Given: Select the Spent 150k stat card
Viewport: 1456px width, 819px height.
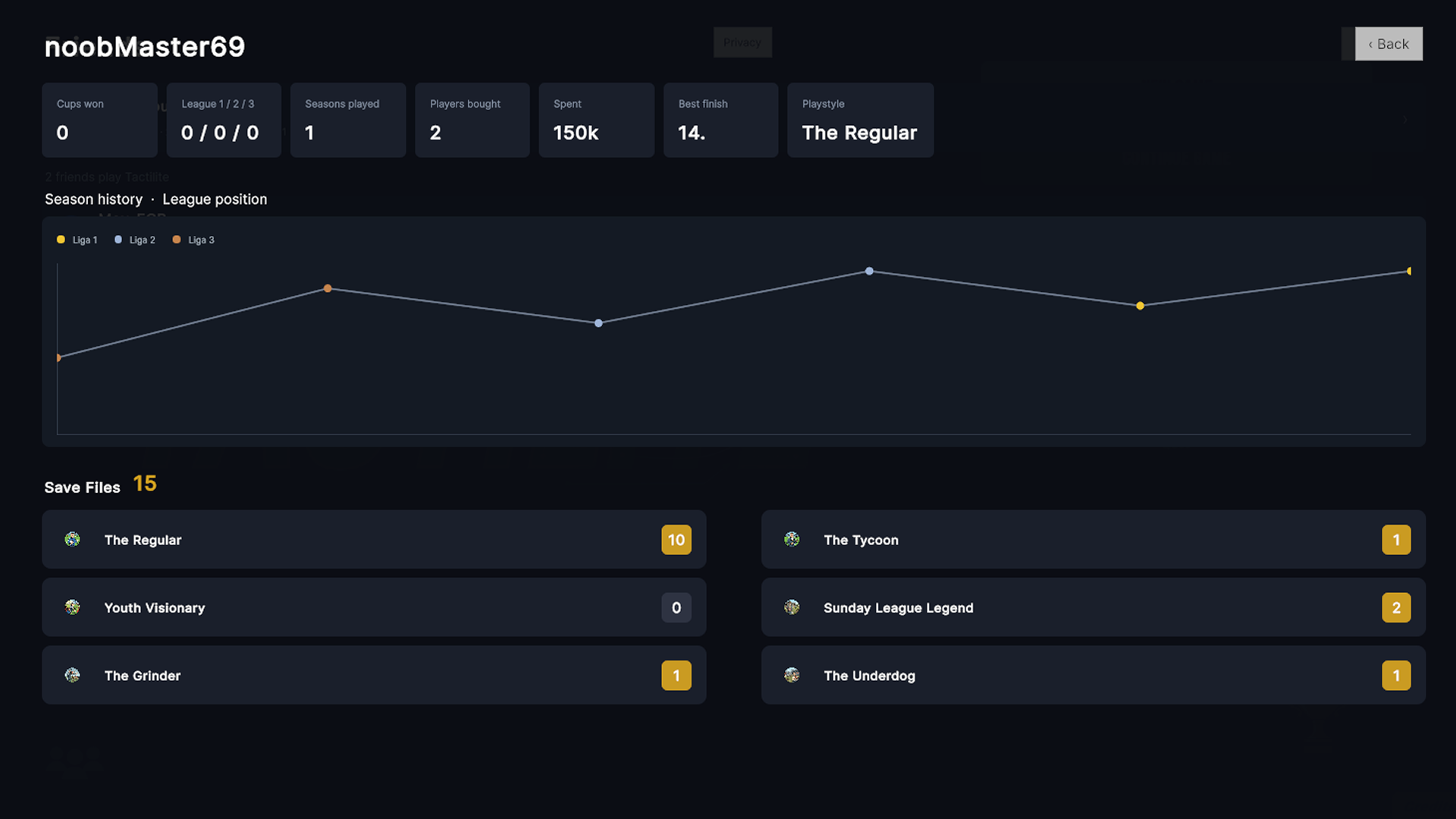Looking at the screenshot, I should pos(596,120).
